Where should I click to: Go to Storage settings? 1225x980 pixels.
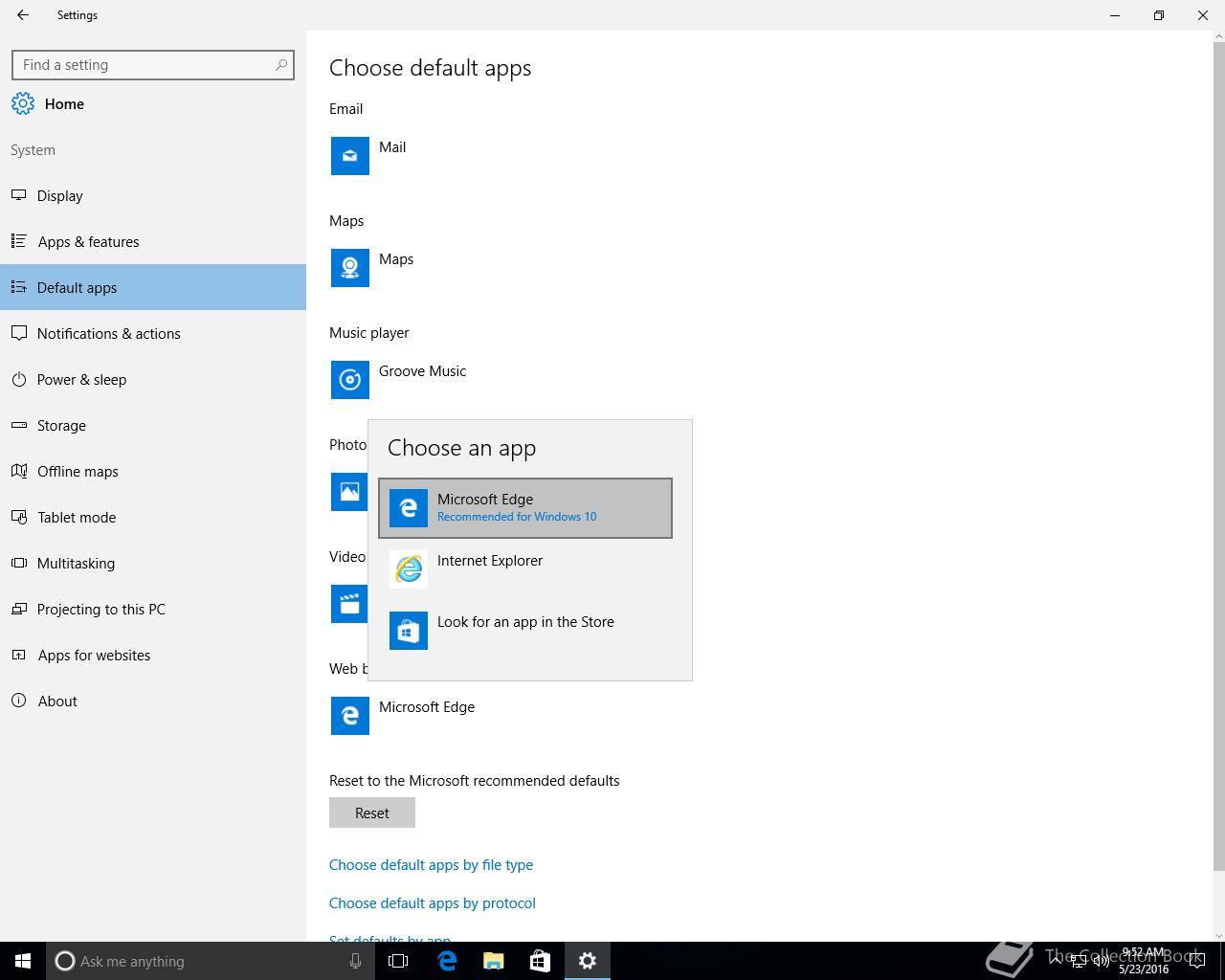pos(153,425)
